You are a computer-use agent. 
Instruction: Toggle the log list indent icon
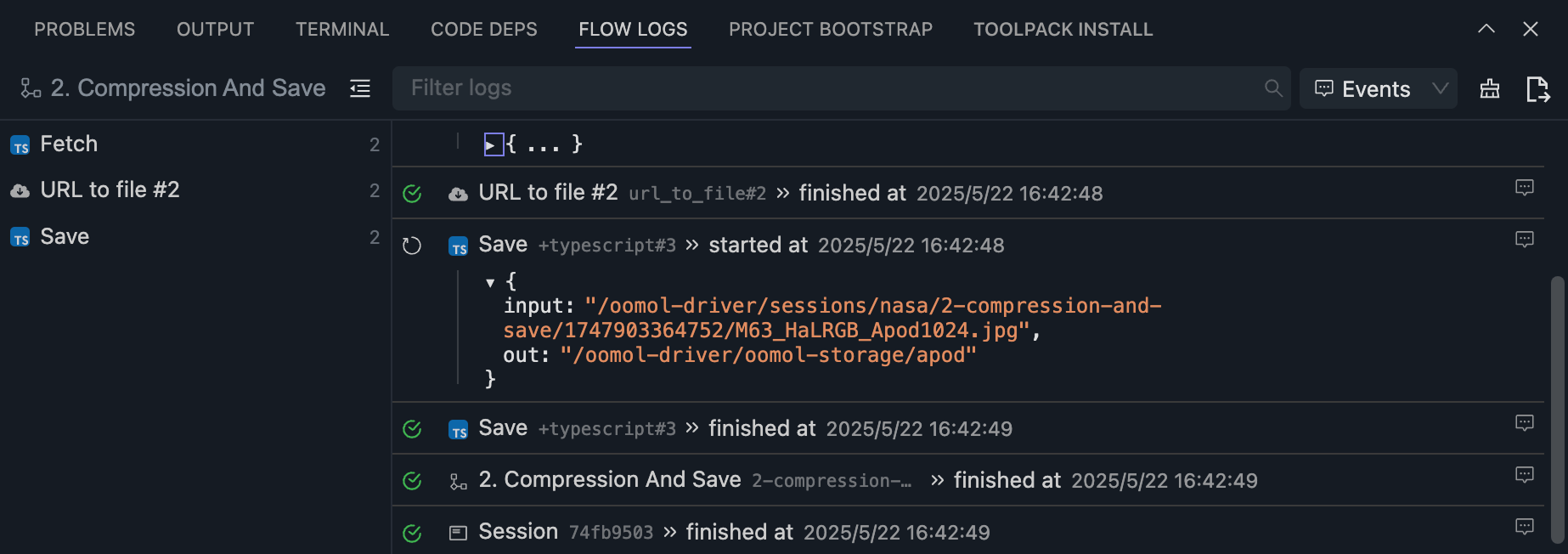(x=360, y=88)
